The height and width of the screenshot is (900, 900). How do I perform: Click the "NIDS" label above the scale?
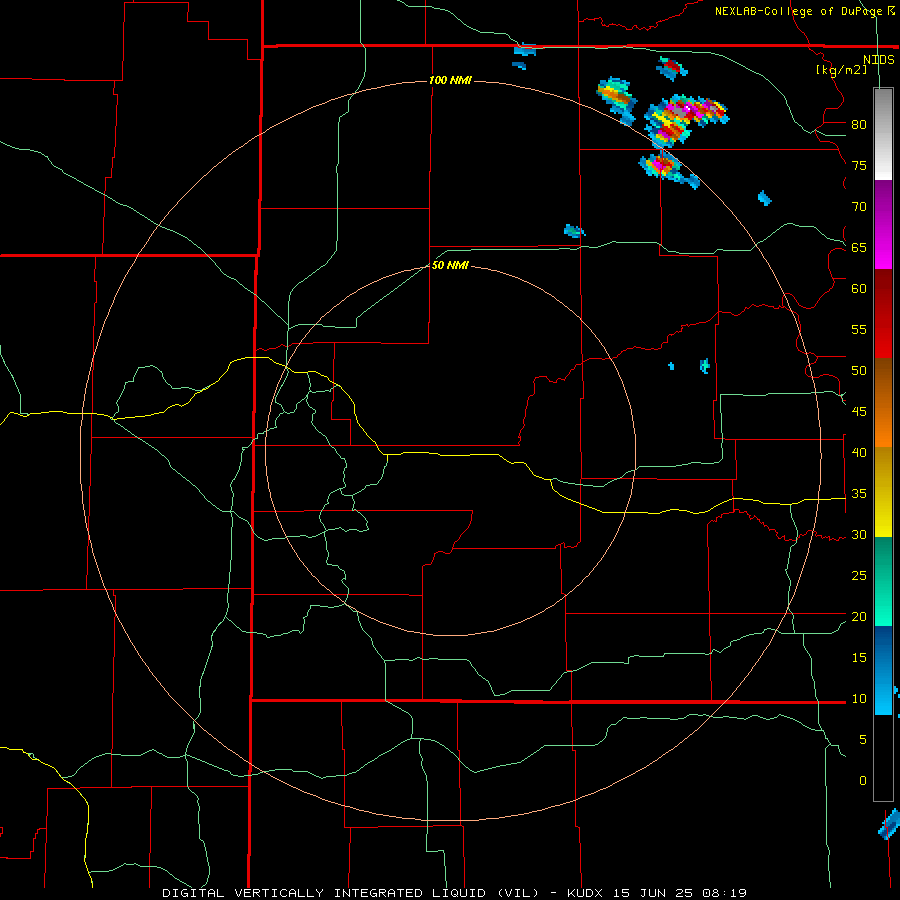[879, 60]
